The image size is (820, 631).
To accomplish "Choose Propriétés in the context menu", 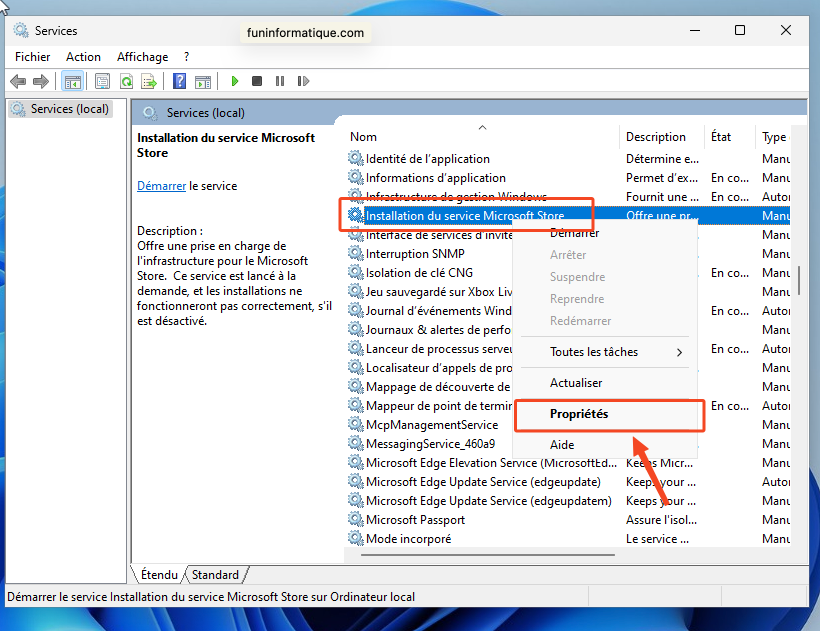I will 579,414.
